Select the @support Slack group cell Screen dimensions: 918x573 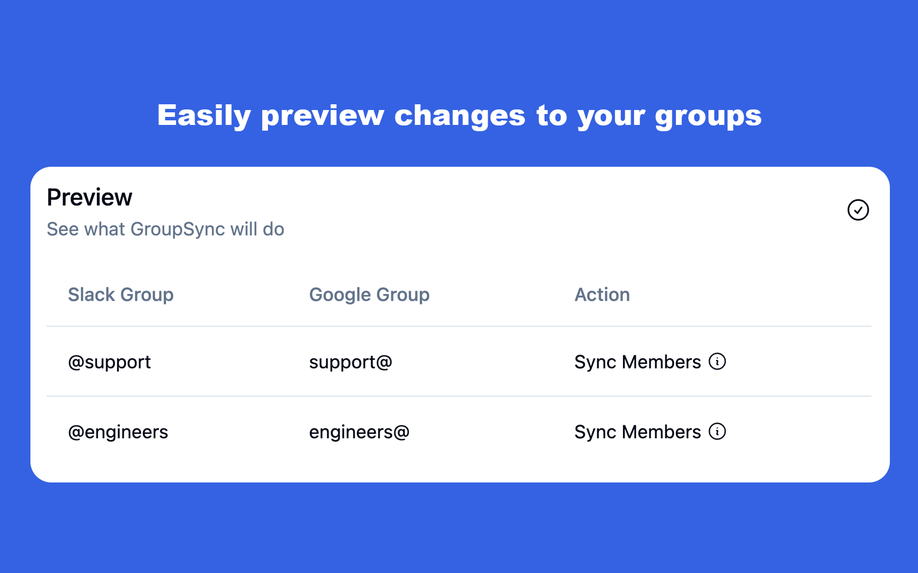coord(109,362)
